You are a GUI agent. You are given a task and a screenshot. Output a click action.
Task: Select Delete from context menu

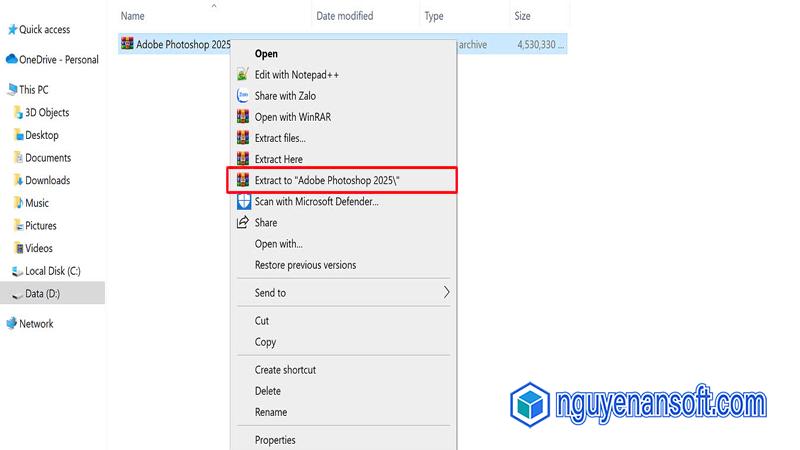coord(344,391)
